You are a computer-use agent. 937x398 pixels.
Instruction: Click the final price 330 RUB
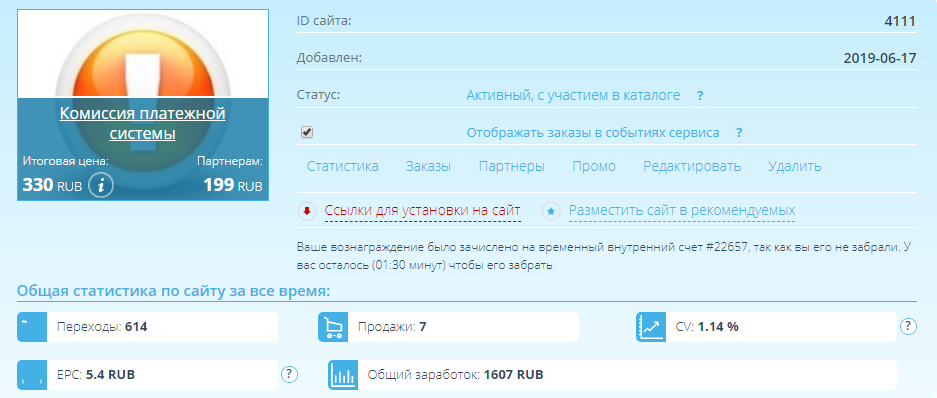(53, 185)
